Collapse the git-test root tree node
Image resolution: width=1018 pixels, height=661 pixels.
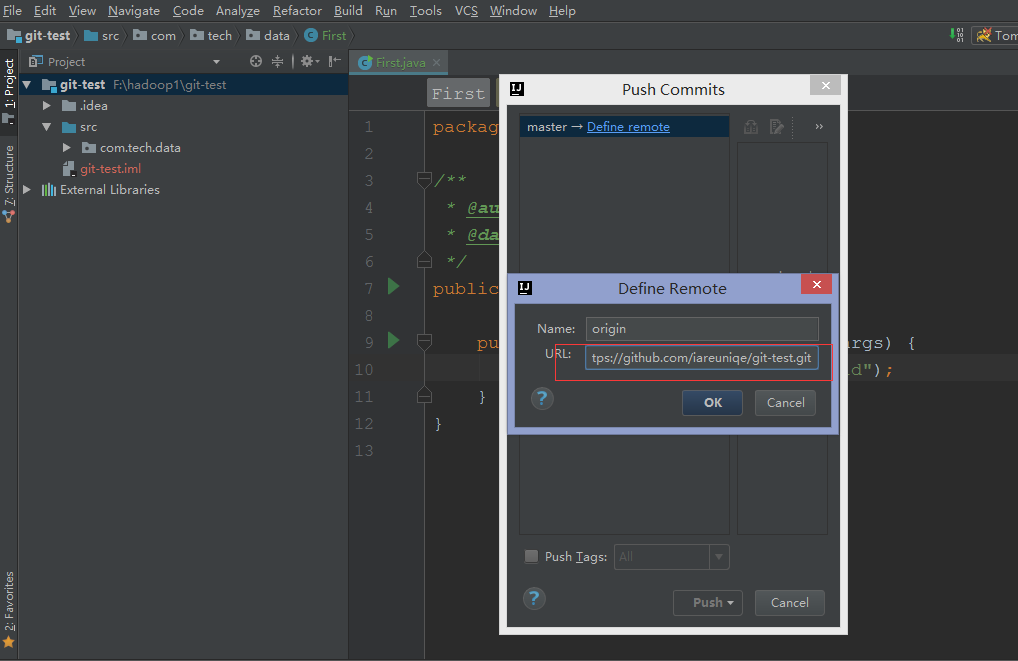click(x=27, y=84)
